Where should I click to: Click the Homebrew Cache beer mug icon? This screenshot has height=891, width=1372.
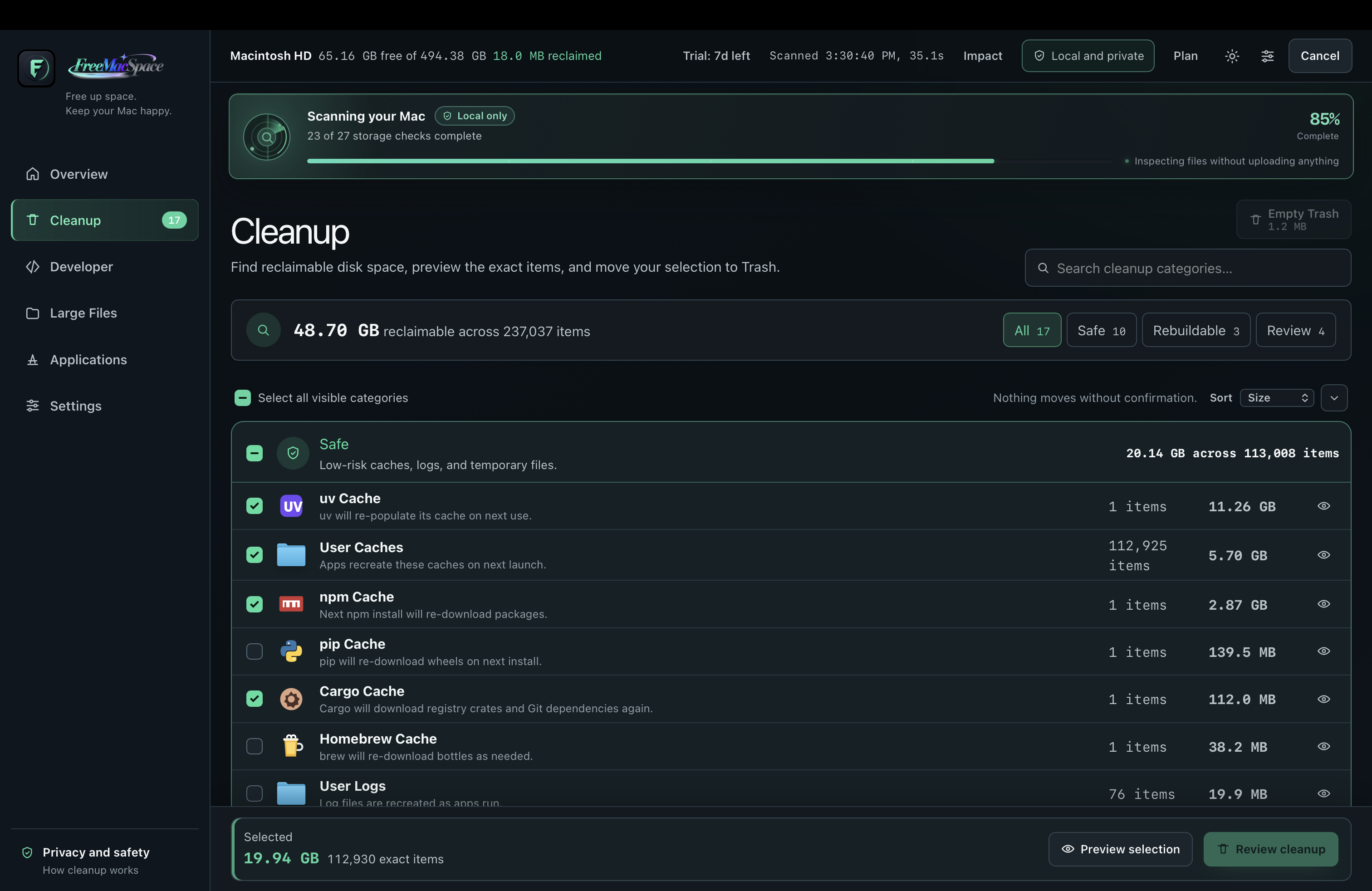point(292,746)
